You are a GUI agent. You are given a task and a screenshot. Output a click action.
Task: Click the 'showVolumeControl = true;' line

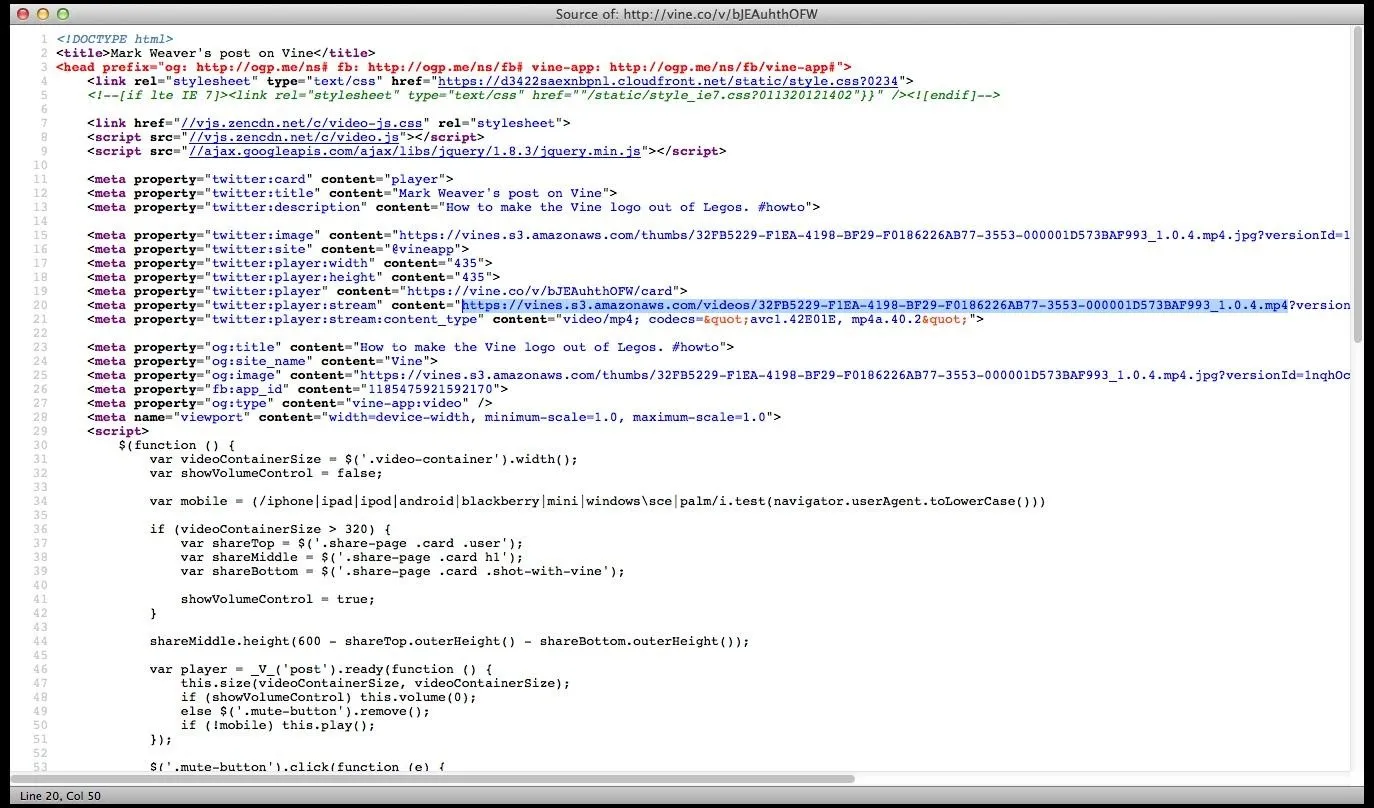[x=278, y=599]
